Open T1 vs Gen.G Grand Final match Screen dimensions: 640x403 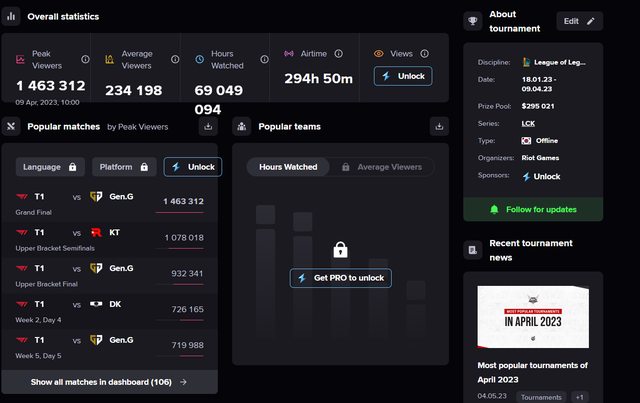pos(109,202)
